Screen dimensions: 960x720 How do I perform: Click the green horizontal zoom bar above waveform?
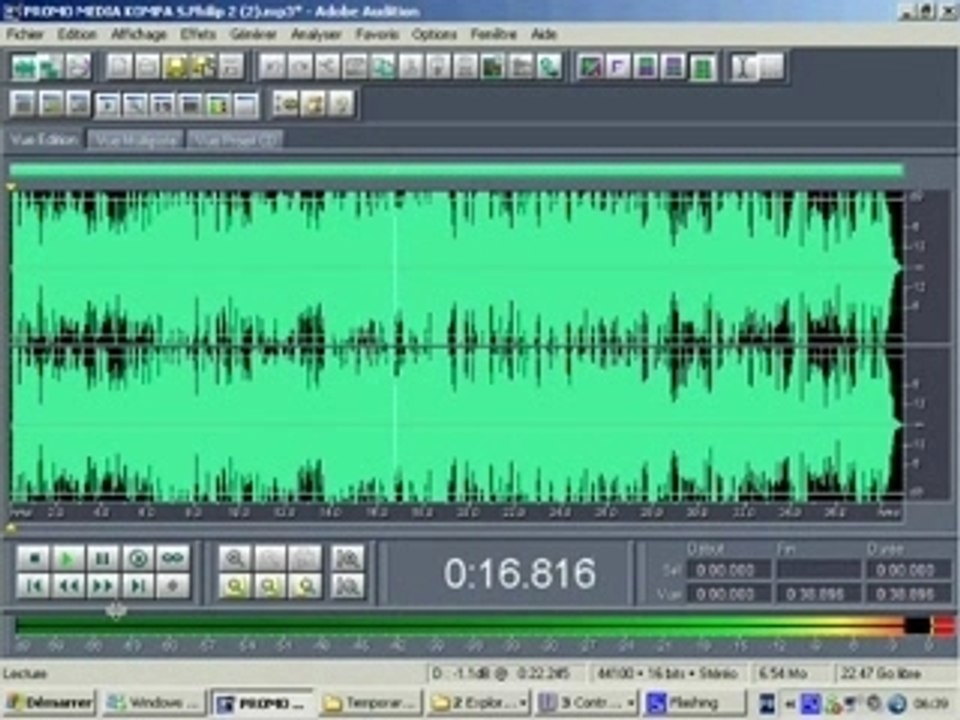(457, 170)
